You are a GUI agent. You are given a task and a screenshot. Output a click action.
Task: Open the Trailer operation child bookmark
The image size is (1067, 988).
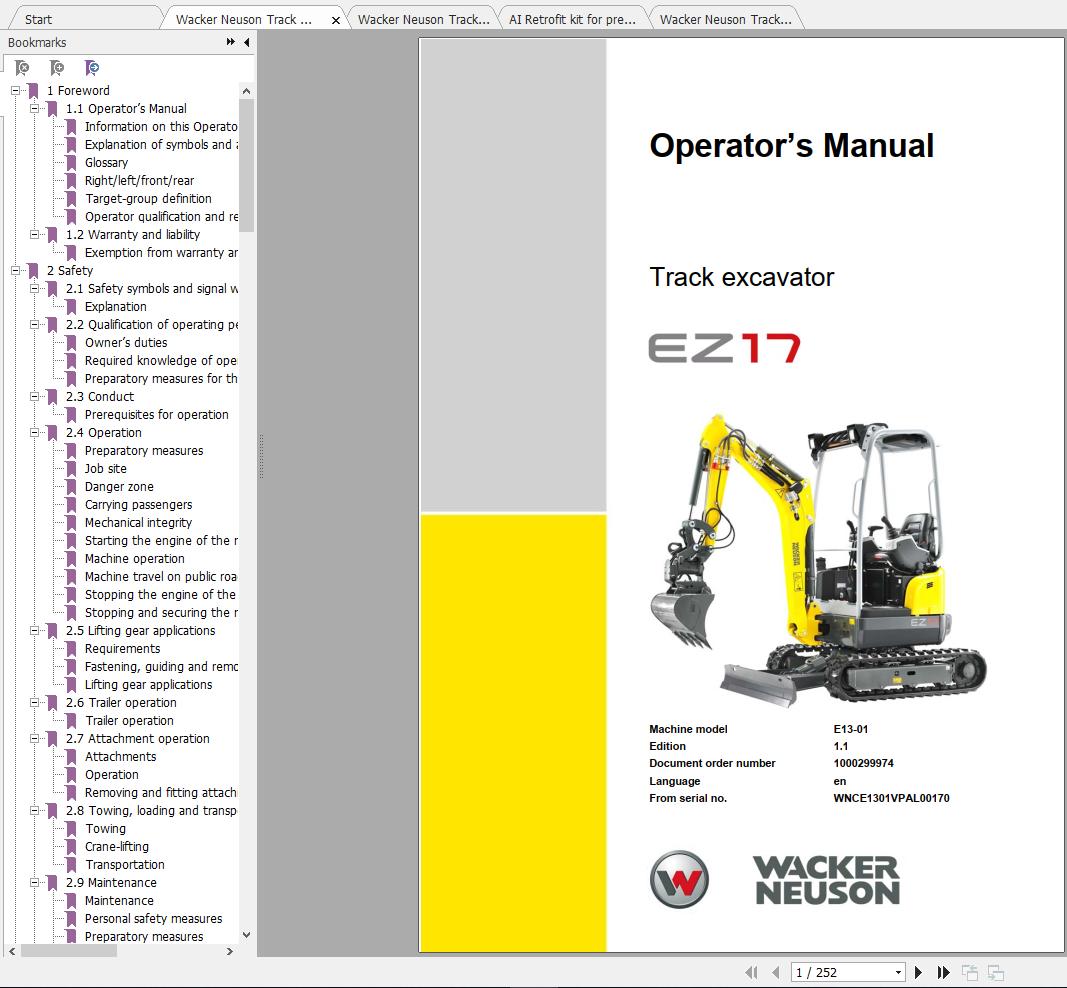point(129,721)
